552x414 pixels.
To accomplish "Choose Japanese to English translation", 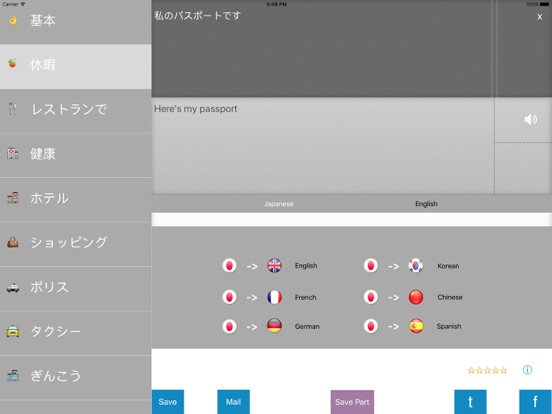I will pyautogui.click(x=270, y=266).
